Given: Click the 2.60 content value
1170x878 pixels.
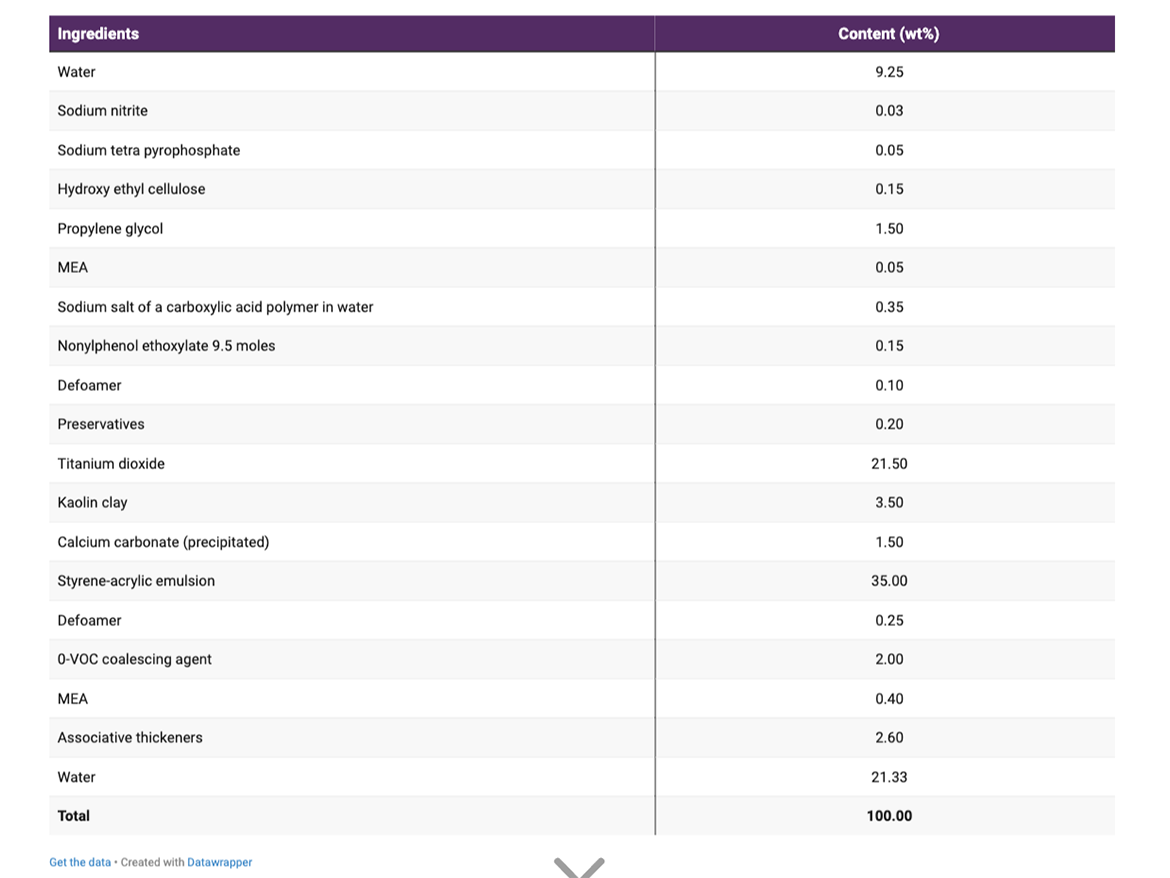Looking at the screenshot, I should click(889, 737).
